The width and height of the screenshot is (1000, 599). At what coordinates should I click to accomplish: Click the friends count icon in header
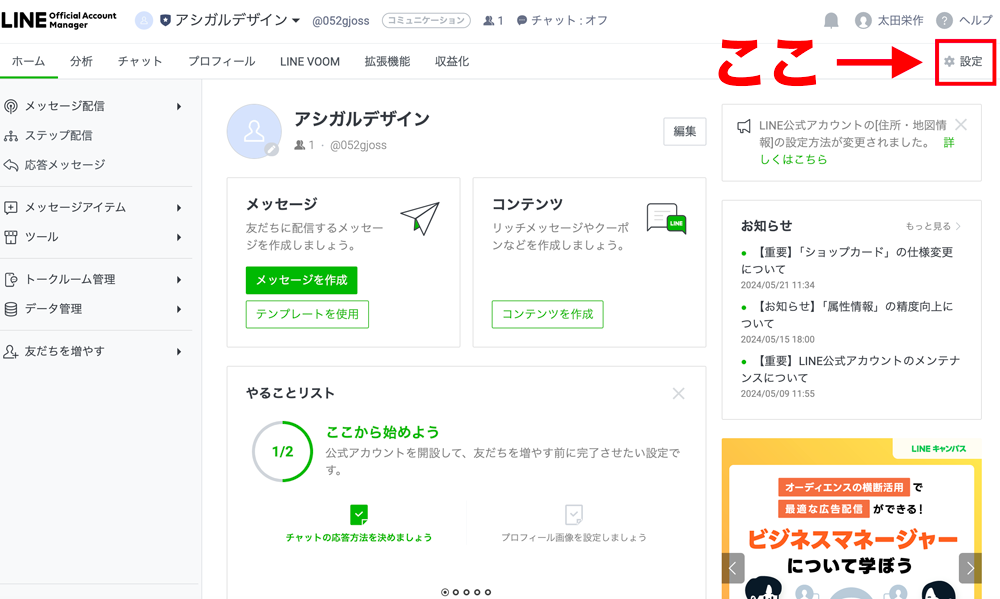[x=489, y=20]
